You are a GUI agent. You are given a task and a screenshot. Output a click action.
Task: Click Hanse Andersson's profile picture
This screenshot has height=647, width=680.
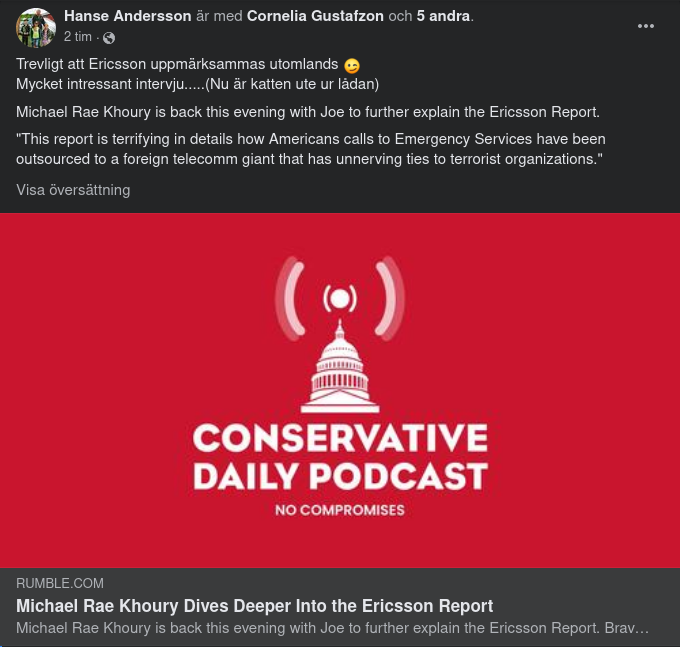(x=36, y=27)
